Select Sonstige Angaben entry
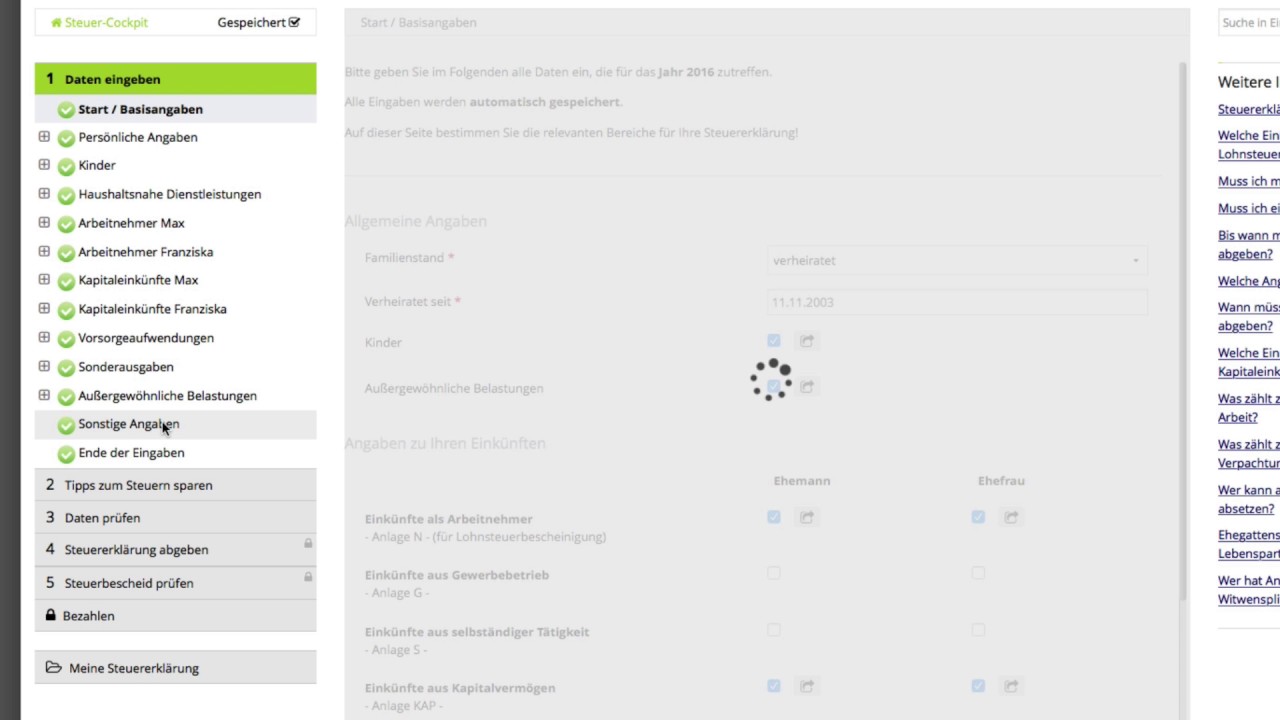Screen dimensions: 1280x720 click(175, 424)
